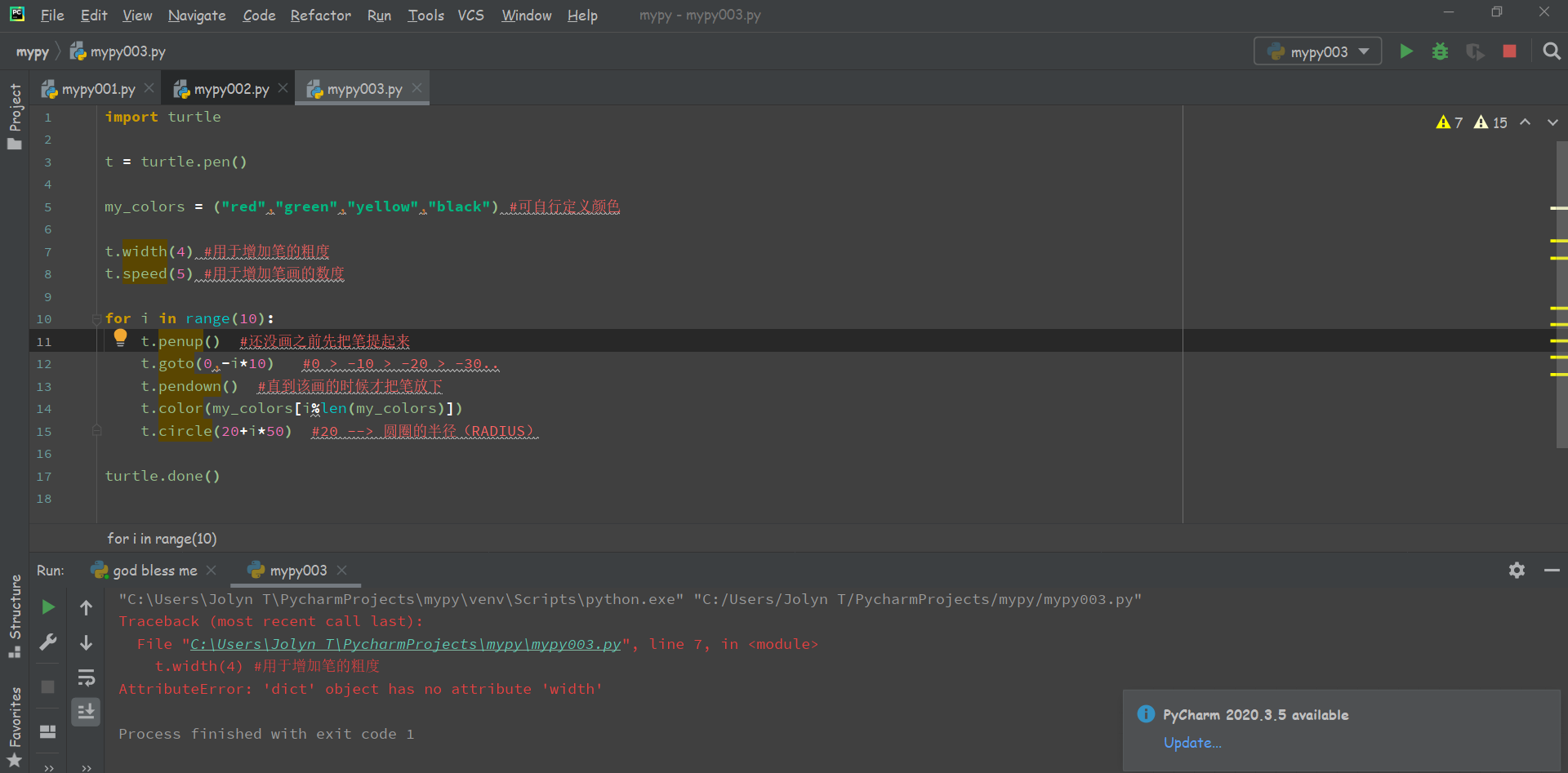Screen dimensions: 1568x773
Task: Open the Run menu
Action: pyautogui.click(x=379, y=16)
